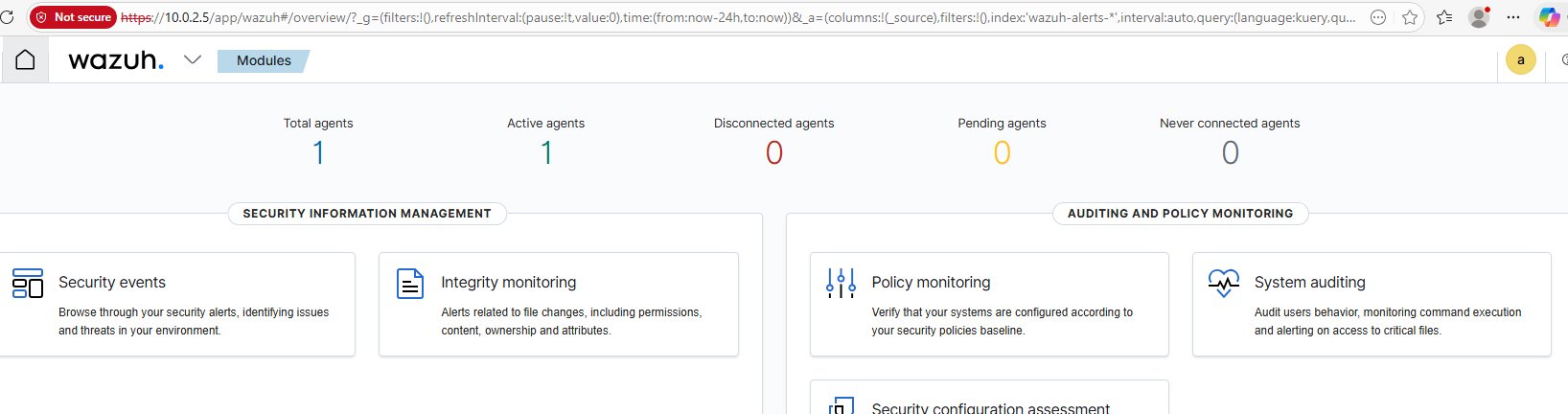The height and width of the screenshot is (414, 1568).
Task: Click the Wazuh home icon
Action: click(25, 59)
